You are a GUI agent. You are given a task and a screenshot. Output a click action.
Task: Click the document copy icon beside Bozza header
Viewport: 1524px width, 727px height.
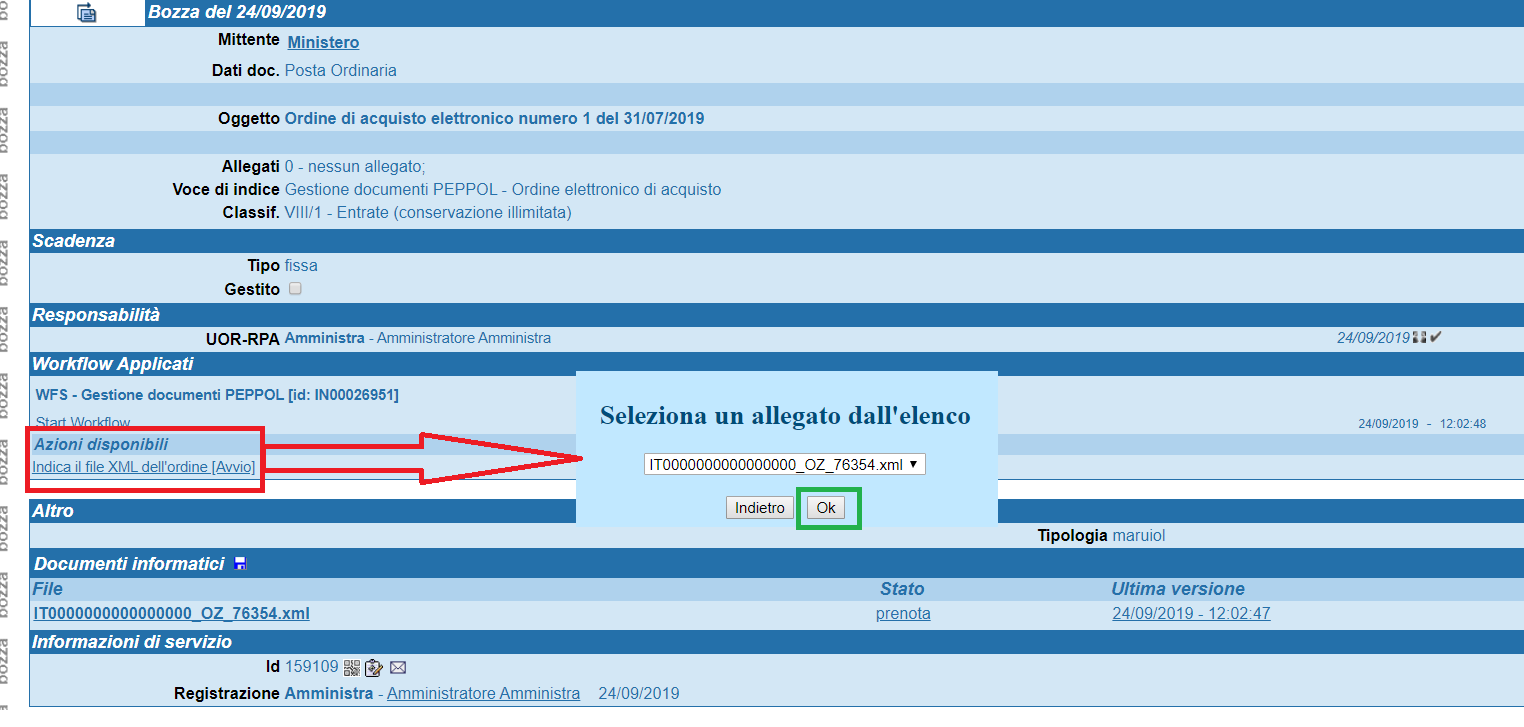pos(87,13)
